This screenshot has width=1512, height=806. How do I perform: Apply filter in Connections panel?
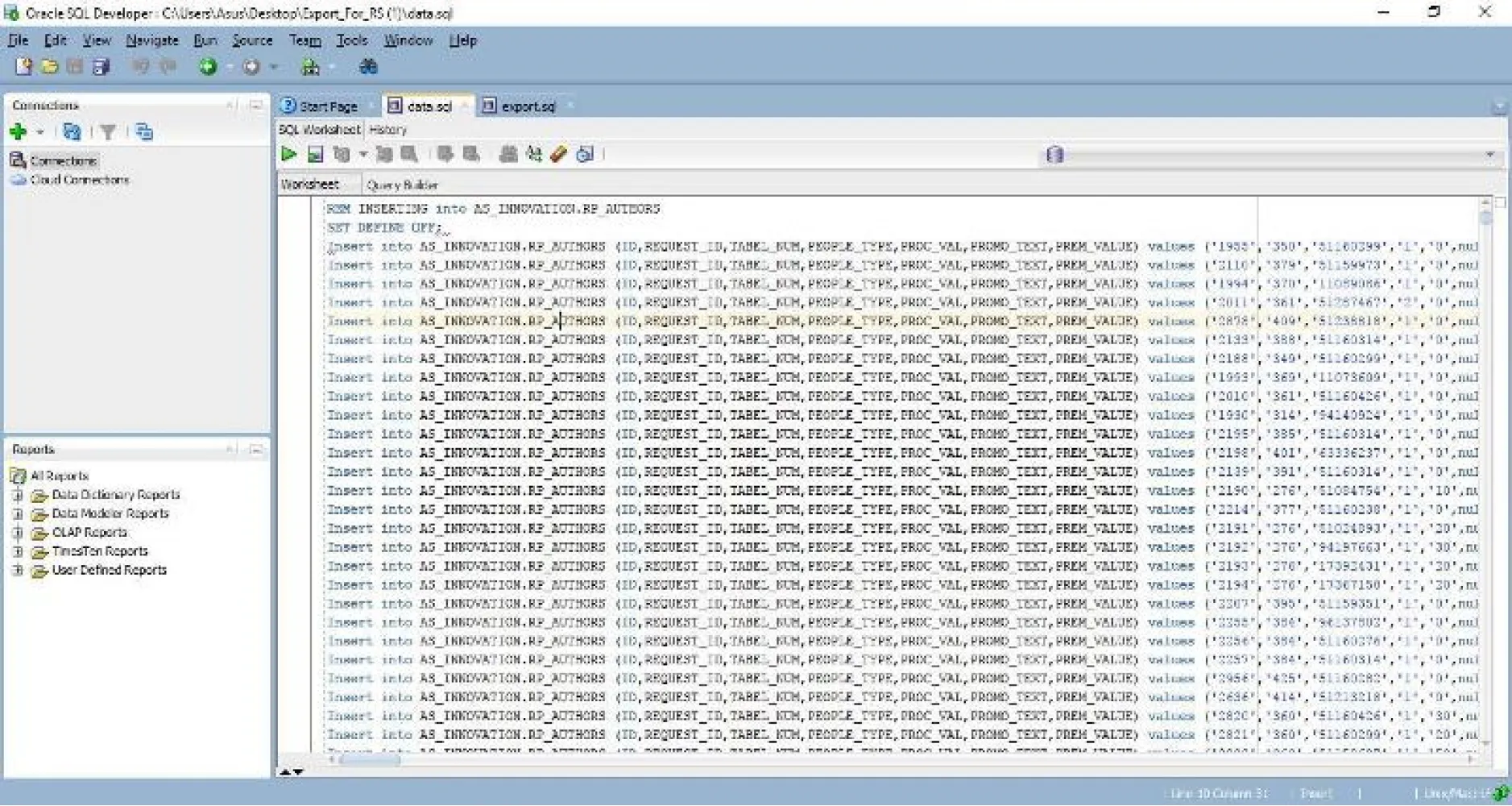[108, 131]
